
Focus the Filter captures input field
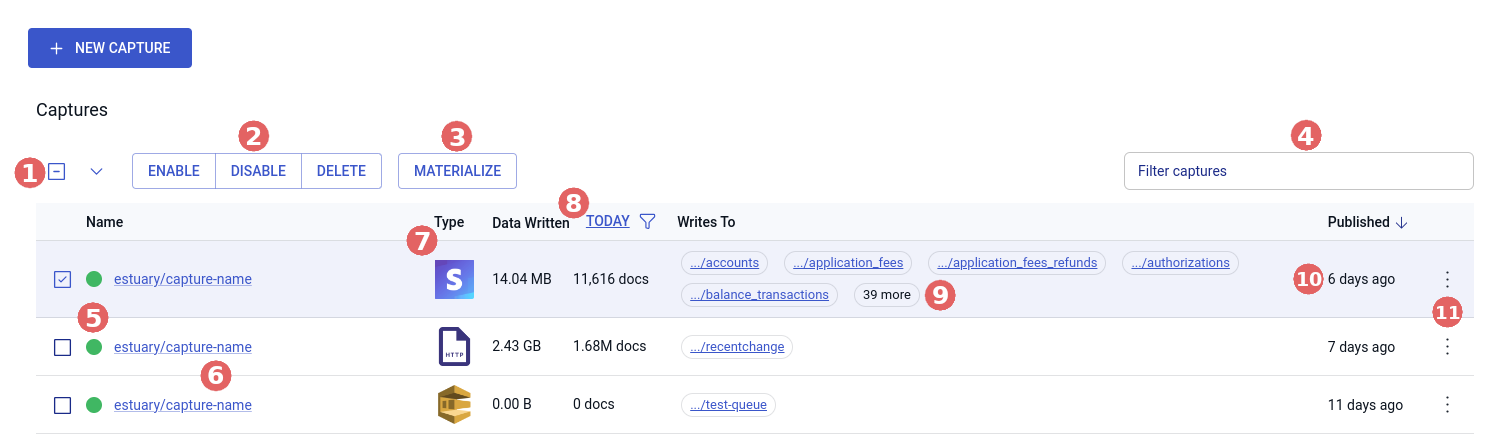coord(1298,171)
